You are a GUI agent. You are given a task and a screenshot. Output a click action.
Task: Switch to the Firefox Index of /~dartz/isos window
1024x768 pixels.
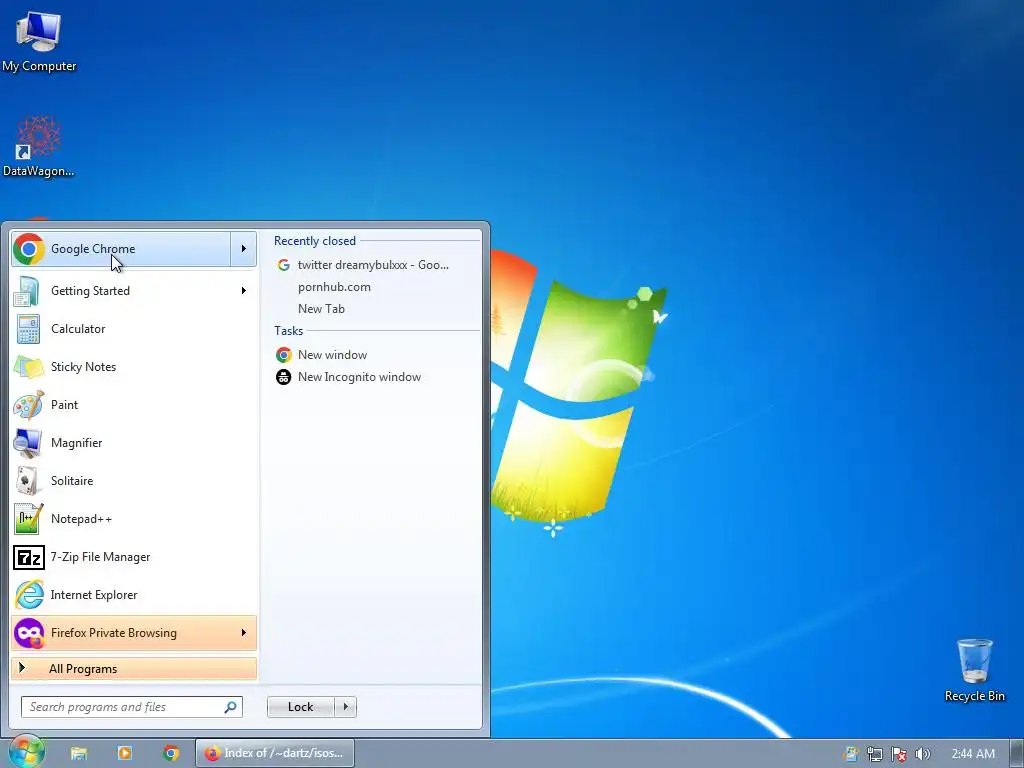coord(275,754)
